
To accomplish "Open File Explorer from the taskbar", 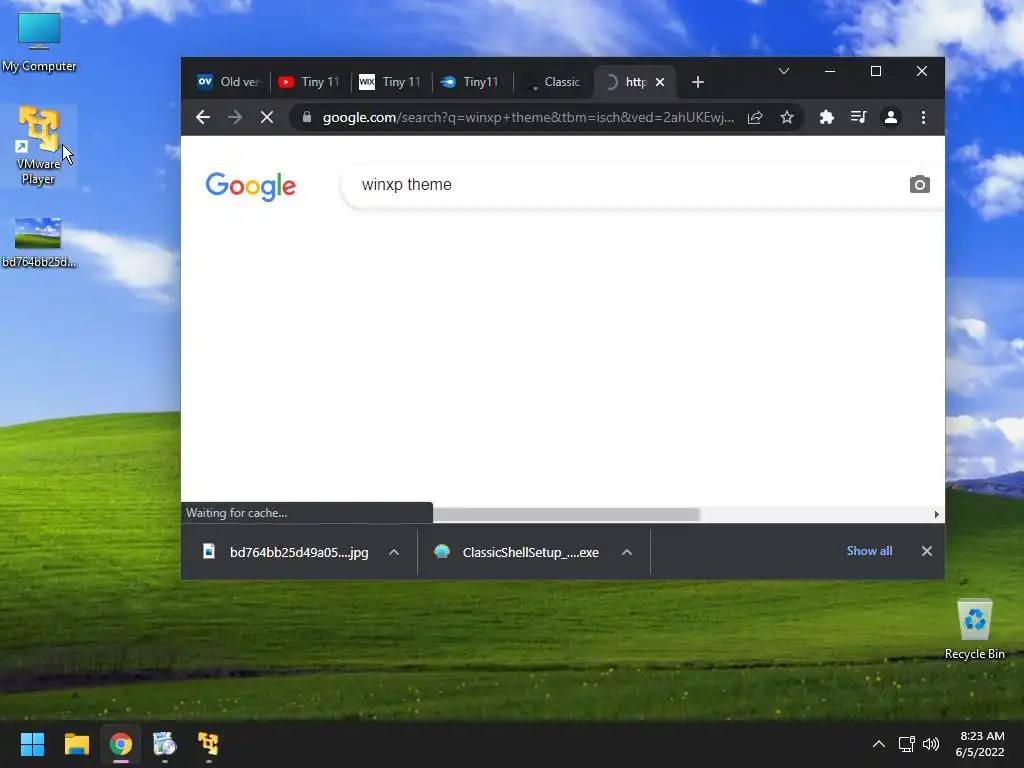I will (76, 744).
